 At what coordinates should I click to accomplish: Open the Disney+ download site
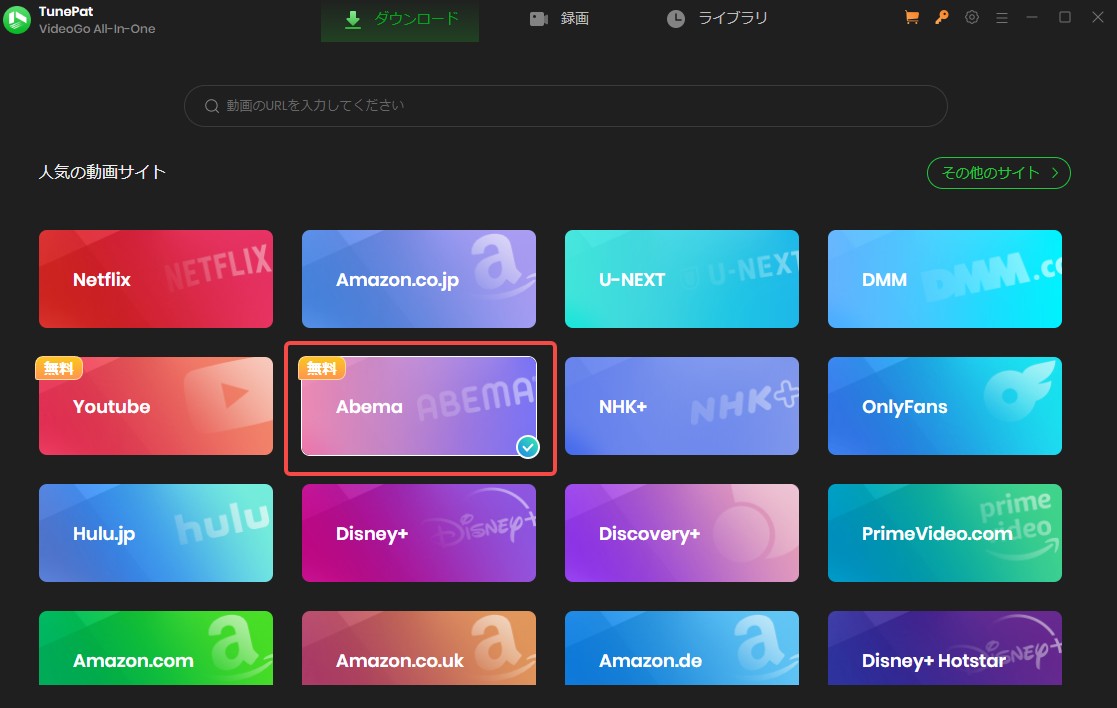418,533
